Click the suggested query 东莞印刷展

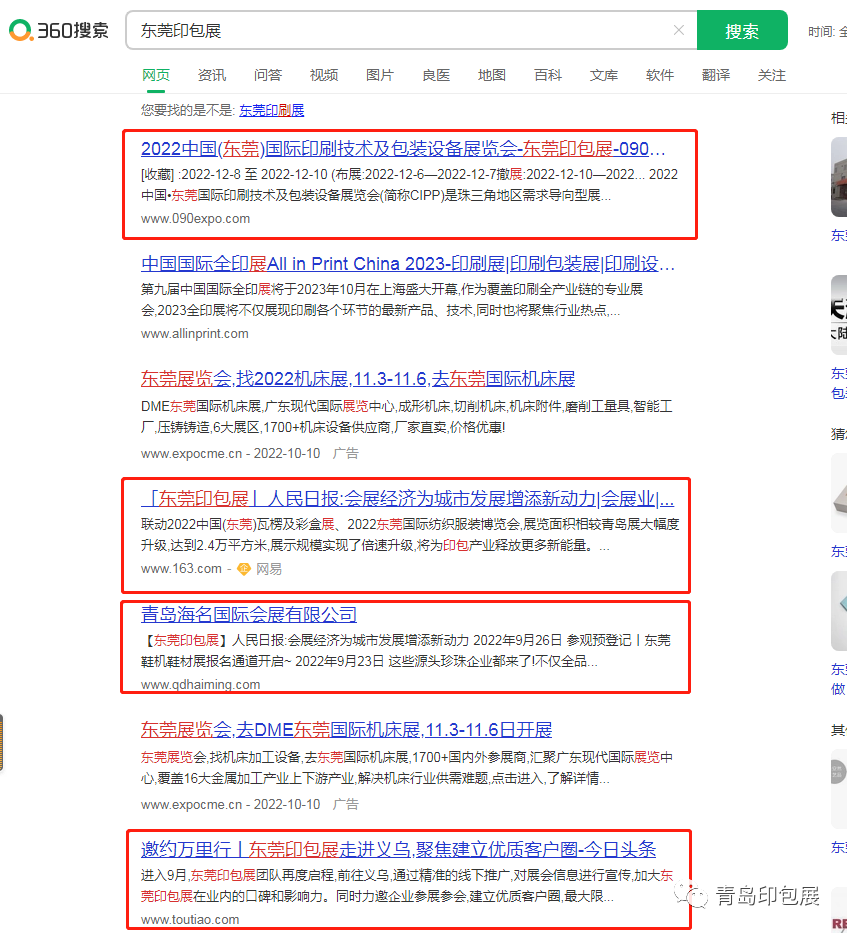coord(271,110)
